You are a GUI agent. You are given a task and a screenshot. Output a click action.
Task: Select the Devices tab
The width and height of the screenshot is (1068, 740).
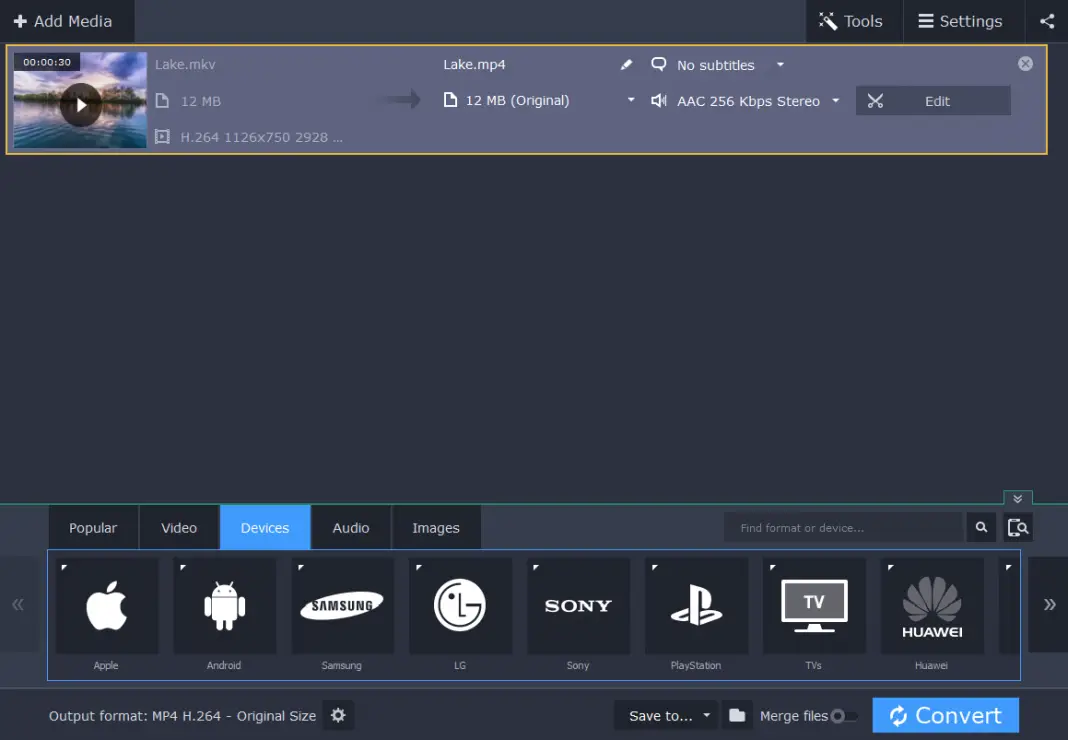265,527
